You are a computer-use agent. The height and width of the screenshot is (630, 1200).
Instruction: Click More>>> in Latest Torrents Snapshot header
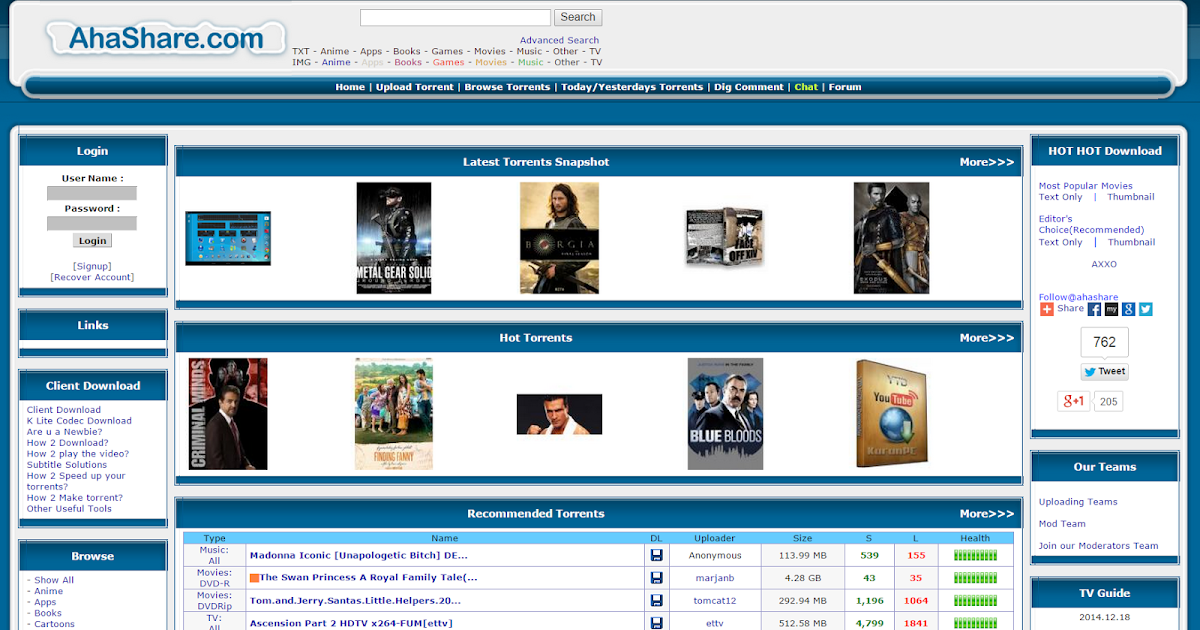[987, 162]
